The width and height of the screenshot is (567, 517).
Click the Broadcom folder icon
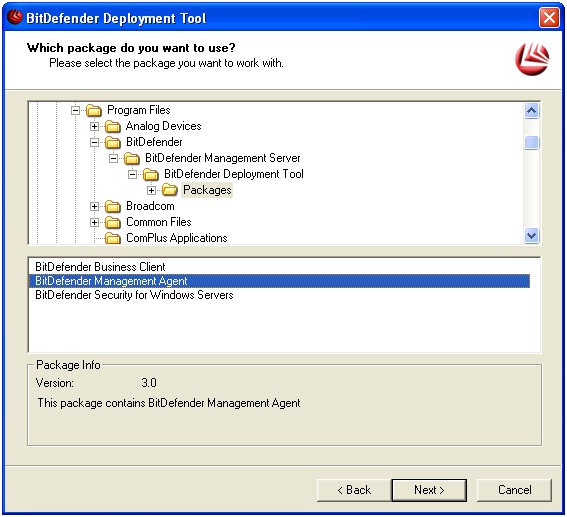[113, 206]
